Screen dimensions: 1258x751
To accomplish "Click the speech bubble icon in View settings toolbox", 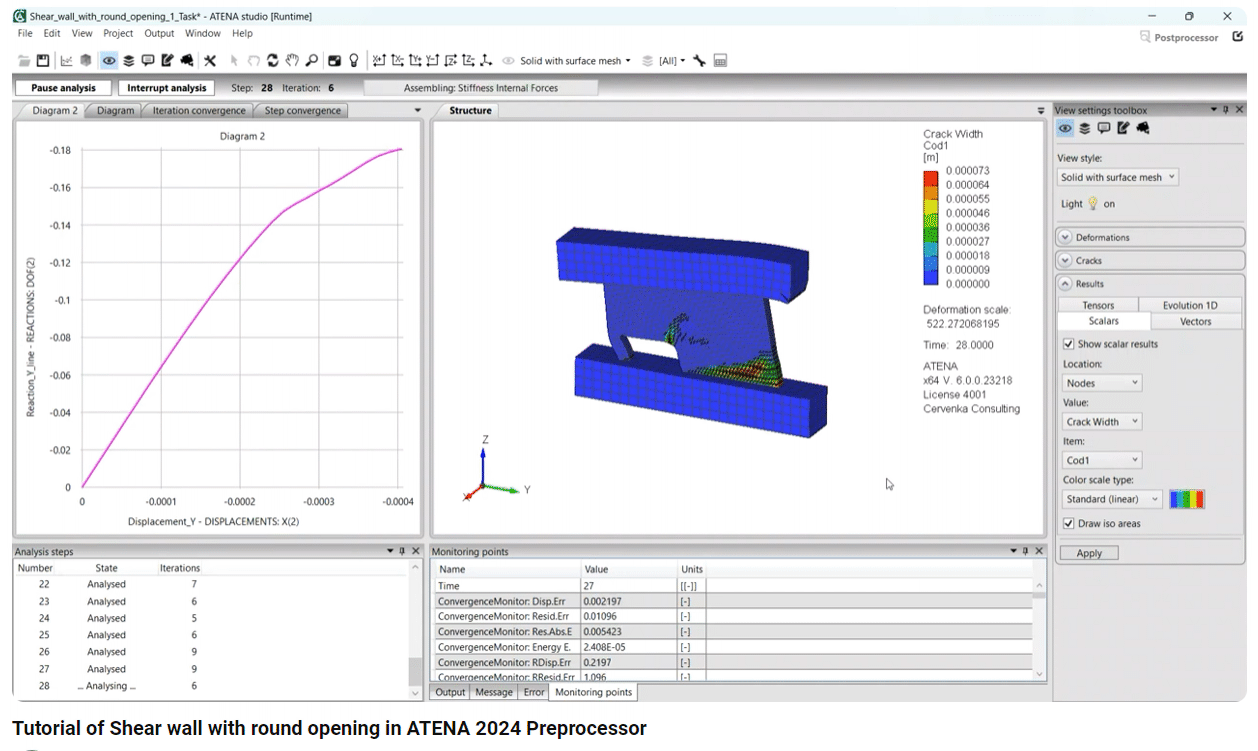I will pos(1104,128).
